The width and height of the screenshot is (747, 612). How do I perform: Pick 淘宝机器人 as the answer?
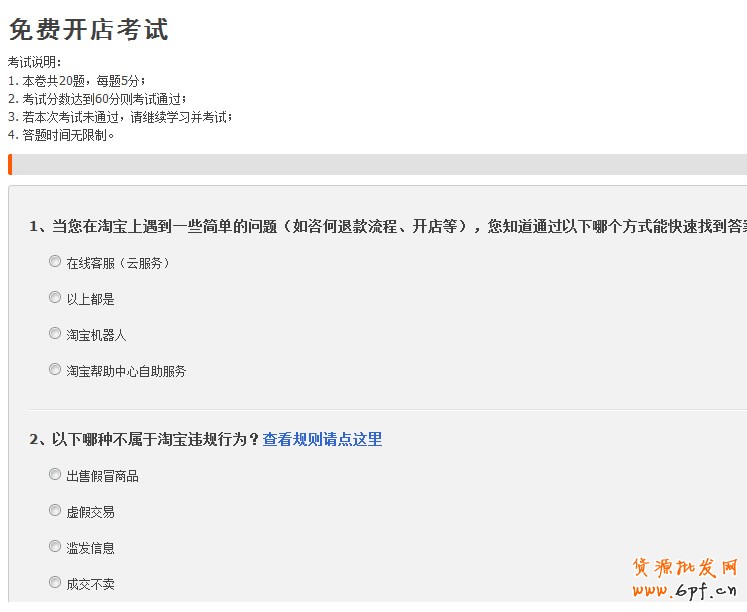click(x=55, y=334)
